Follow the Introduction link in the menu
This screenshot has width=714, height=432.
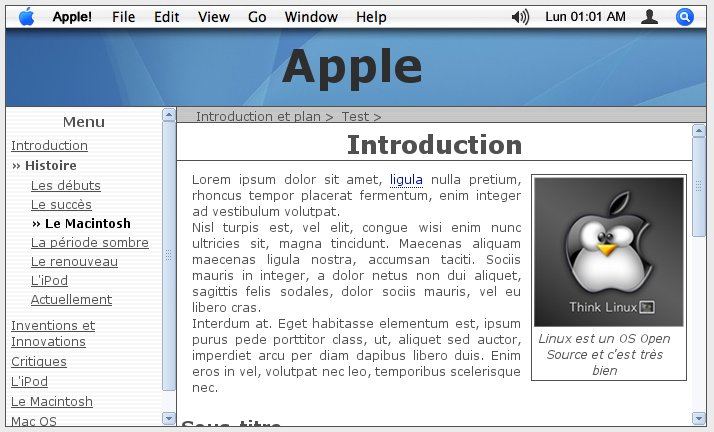point(49,146)
